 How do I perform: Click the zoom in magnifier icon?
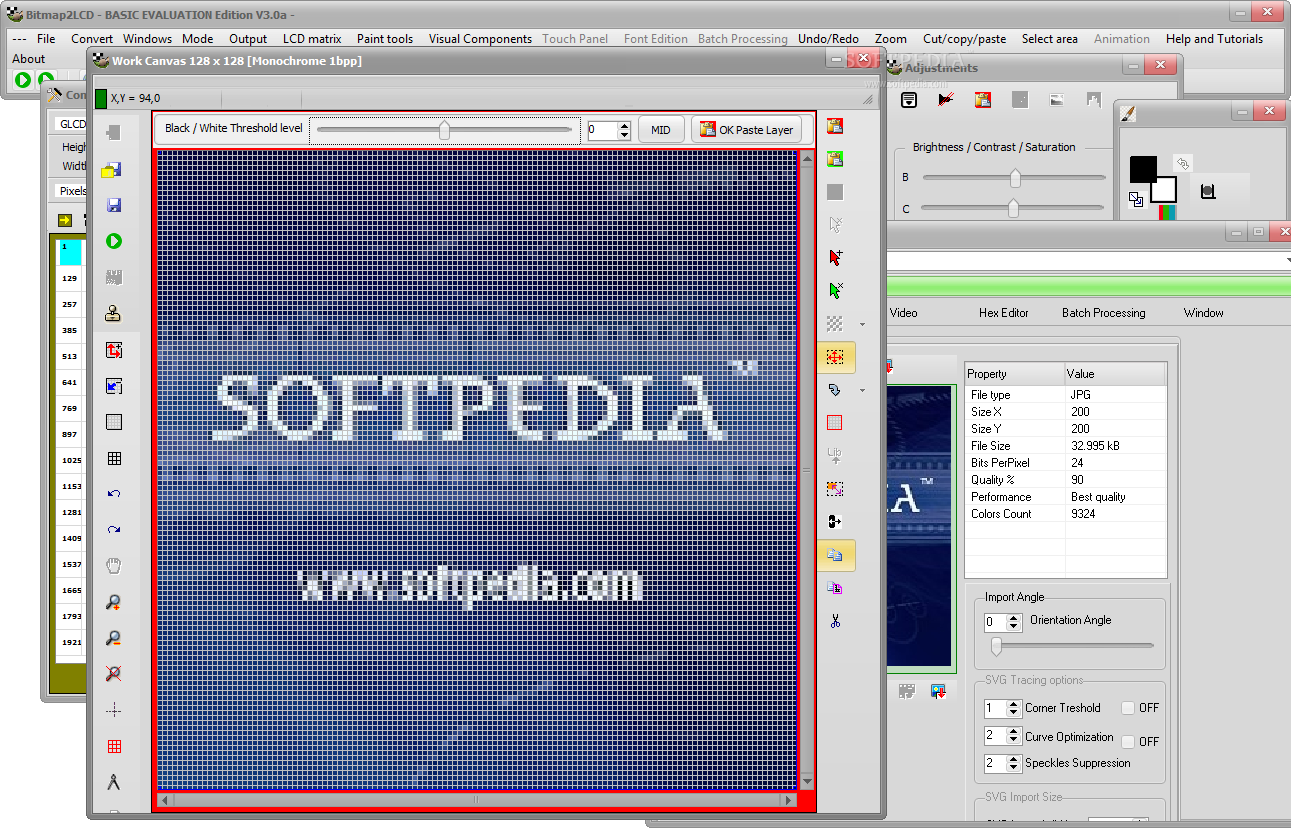(x=114, y=602)
